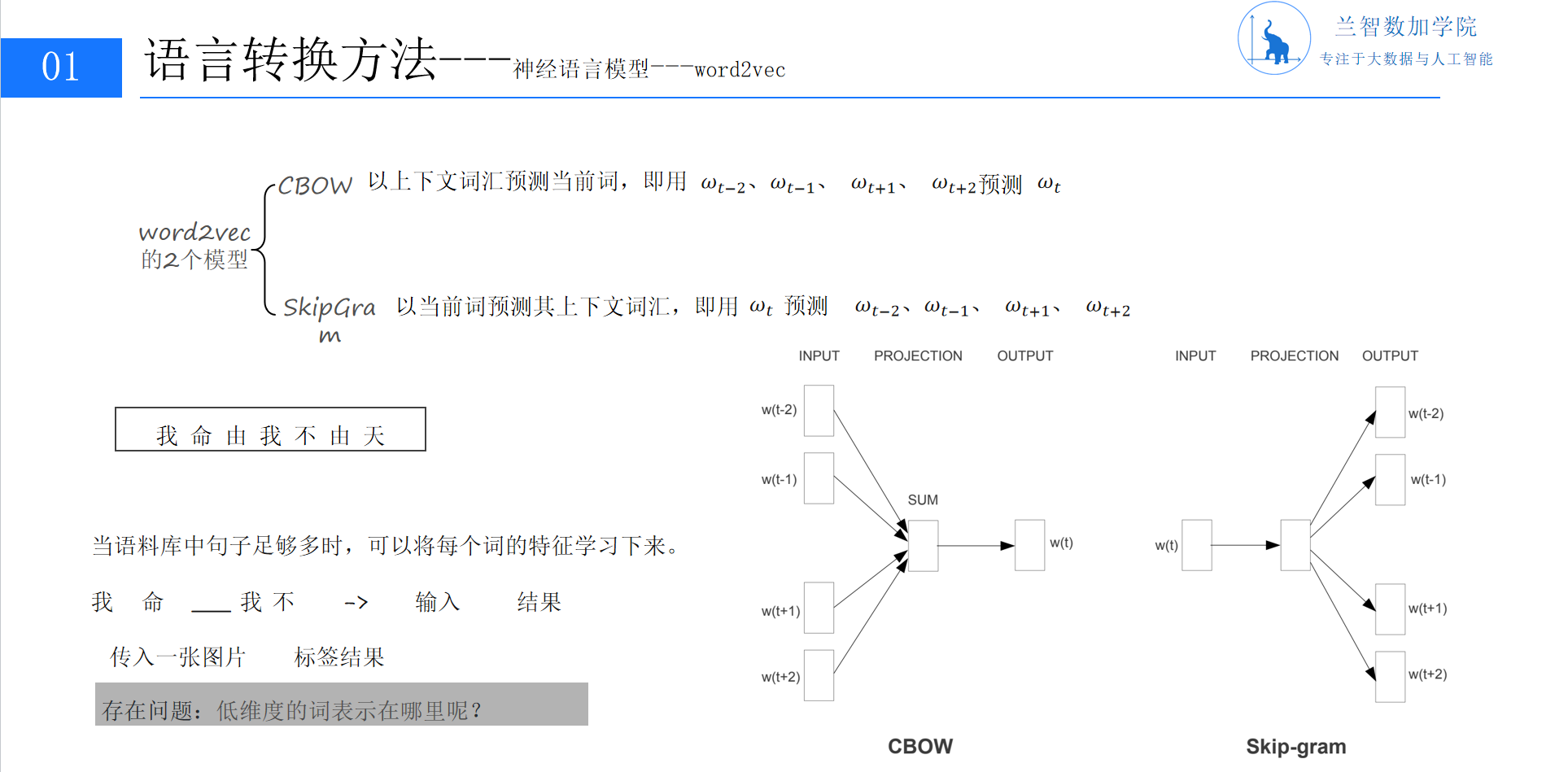
Task: Click the projection box in Skip-gram diagram
Action: tap(1295, 545)
